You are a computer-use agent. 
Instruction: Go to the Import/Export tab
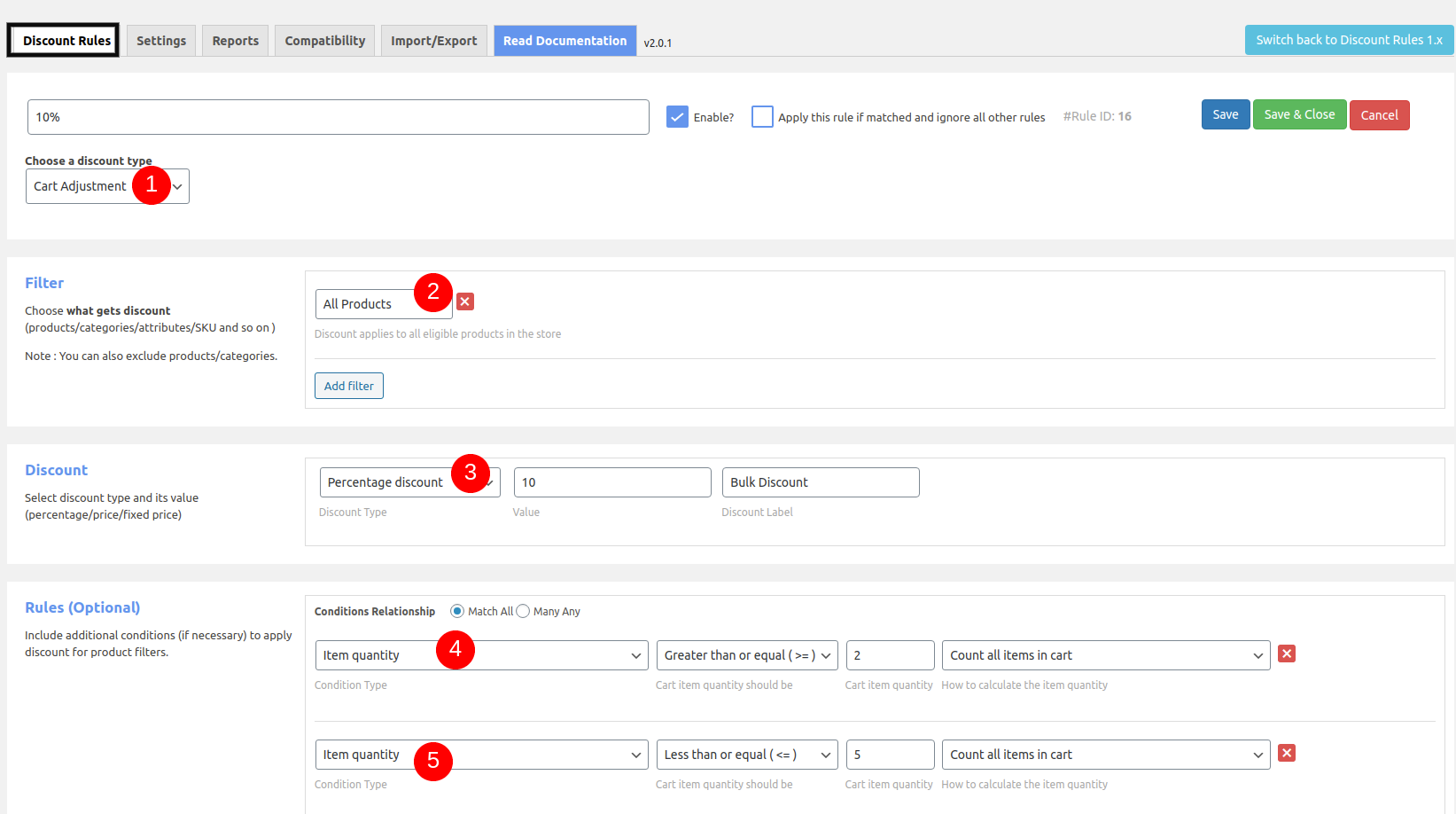(x=434, y=41)
